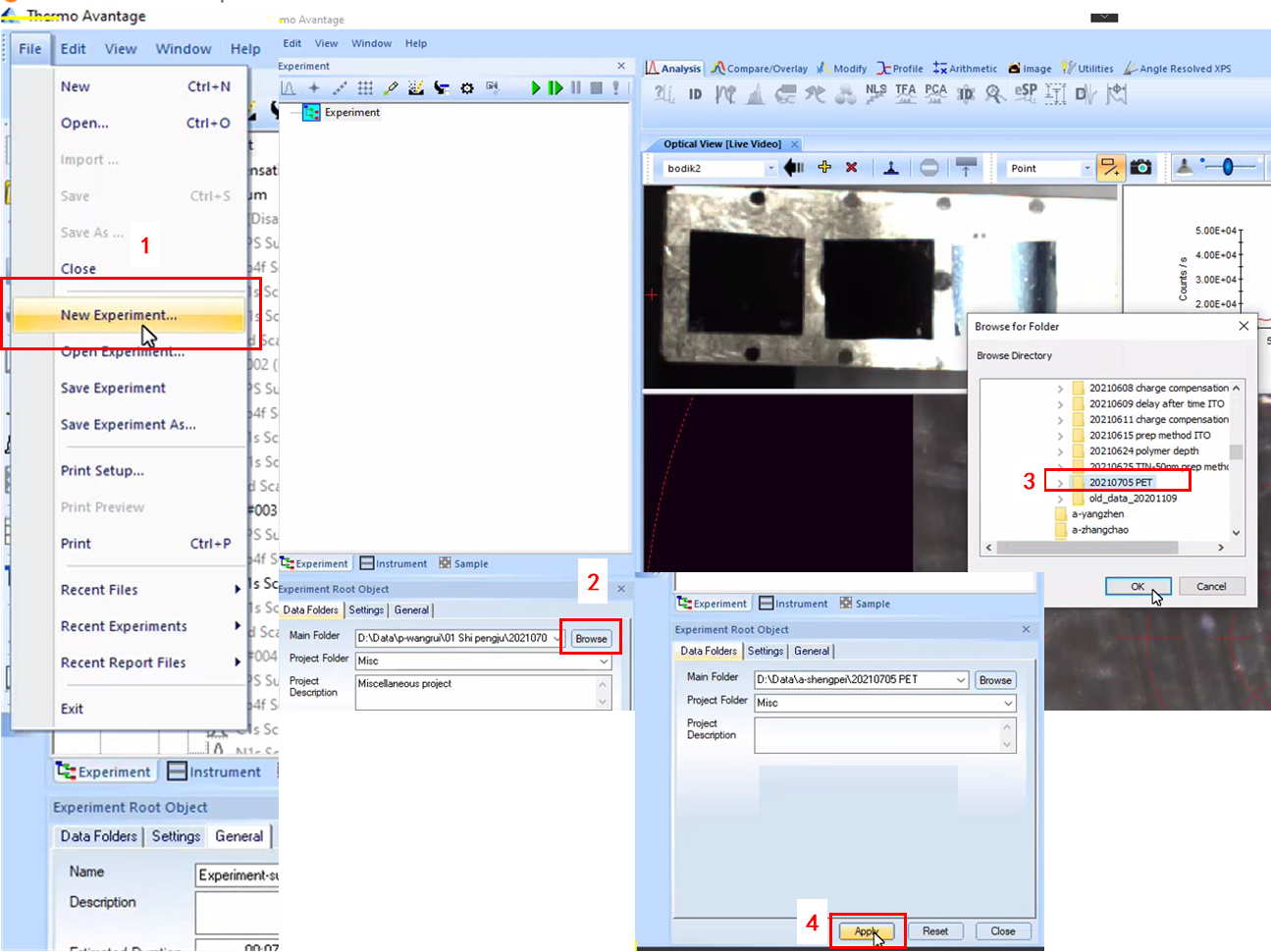
Task: Click the eSP tool icon in Analysis ribbon
Action: (1026, 93)
